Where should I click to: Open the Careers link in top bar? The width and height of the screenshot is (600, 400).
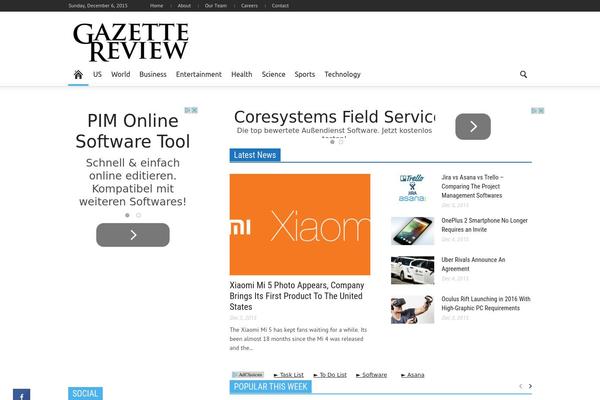click(x=249, y=6)
